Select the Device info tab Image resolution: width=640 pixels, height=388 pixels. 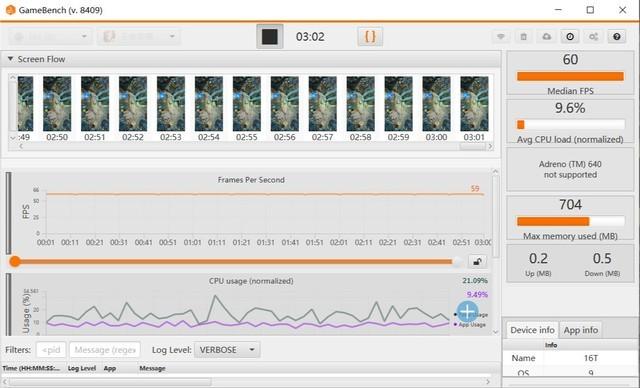pos(532,330)
